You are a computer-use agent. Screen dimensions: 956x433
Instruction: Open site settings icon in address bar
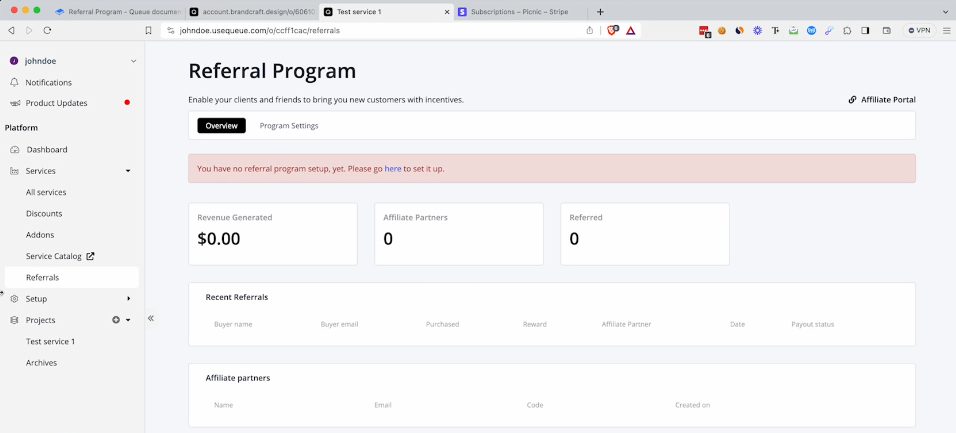(x=171, y=30)
